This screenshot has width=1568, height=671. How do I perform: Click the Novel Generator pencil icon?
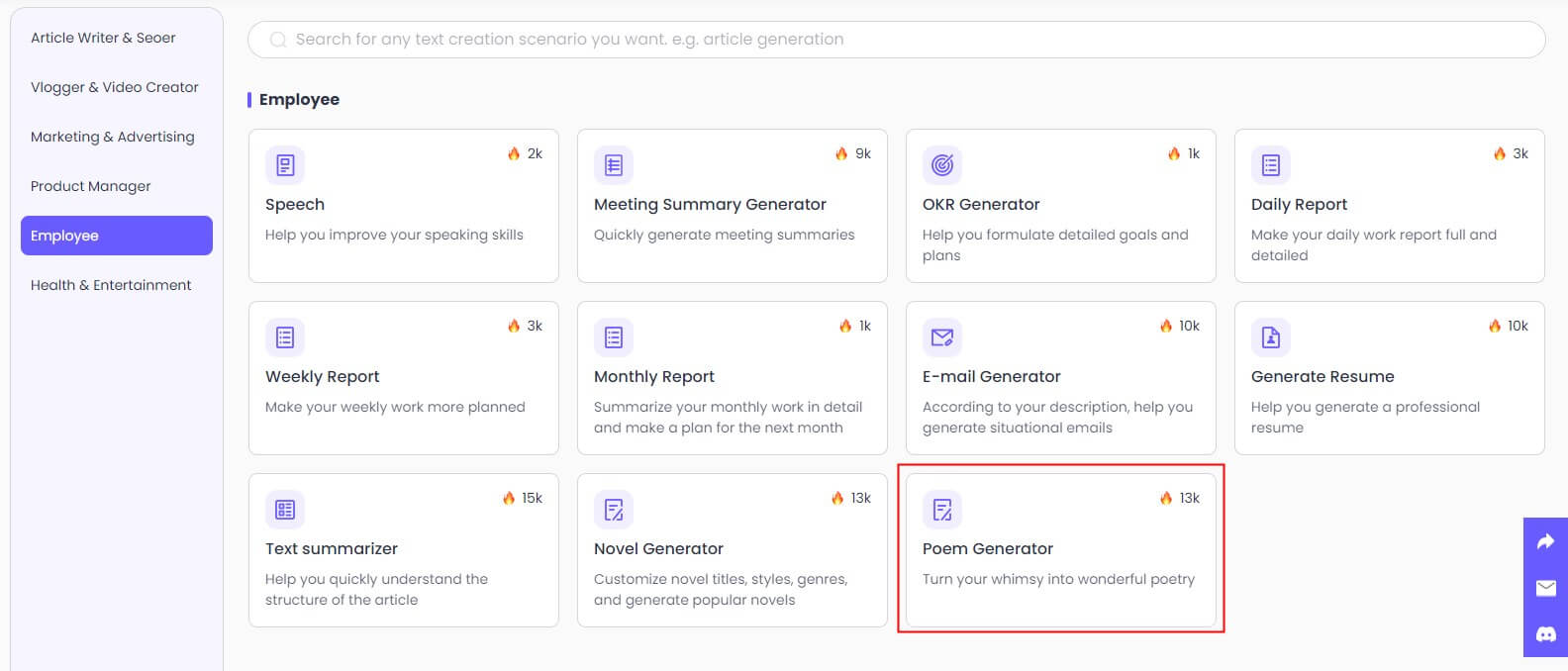[614, 510]
